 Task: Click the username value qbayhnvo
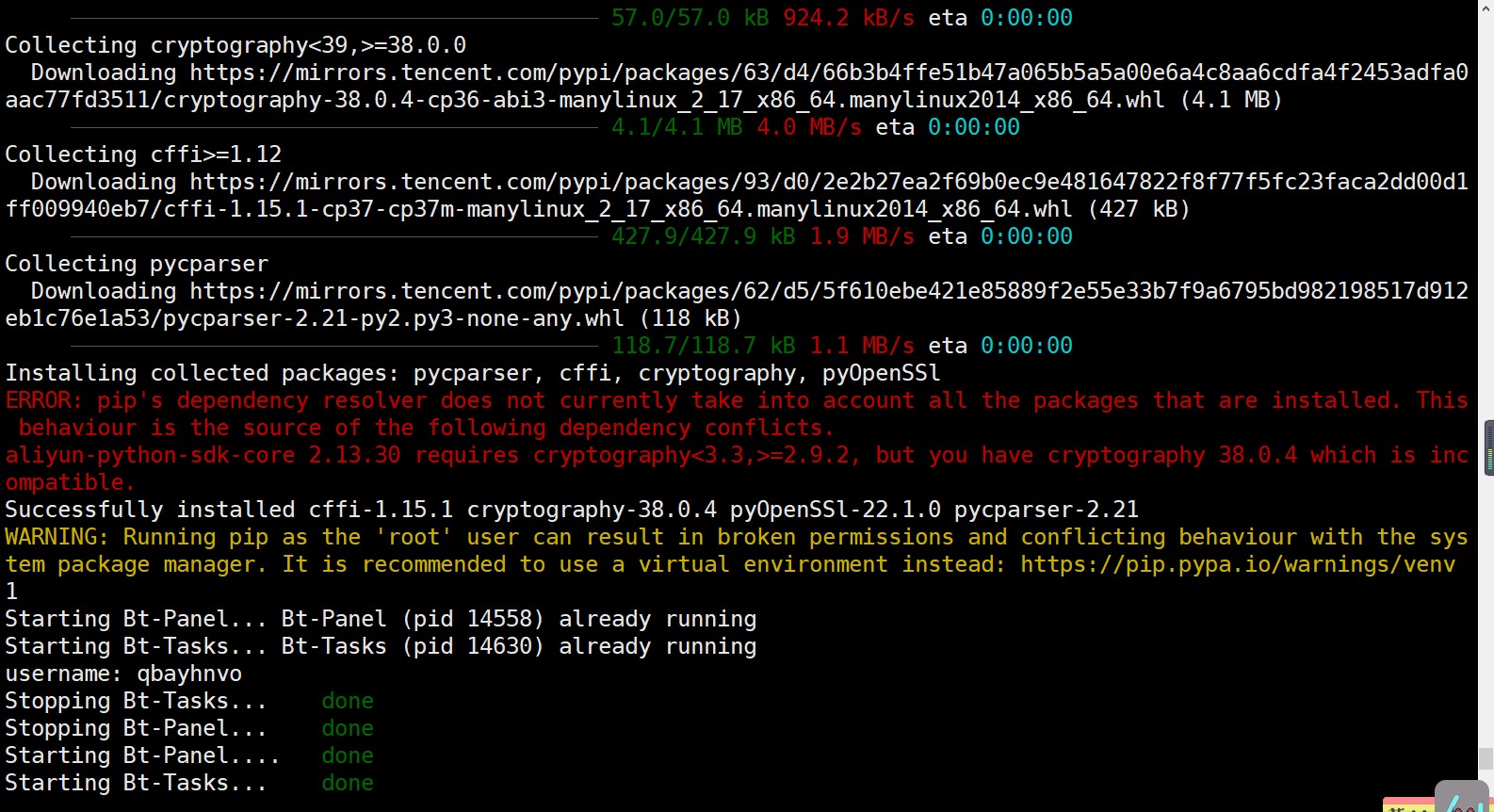(189, 674)
